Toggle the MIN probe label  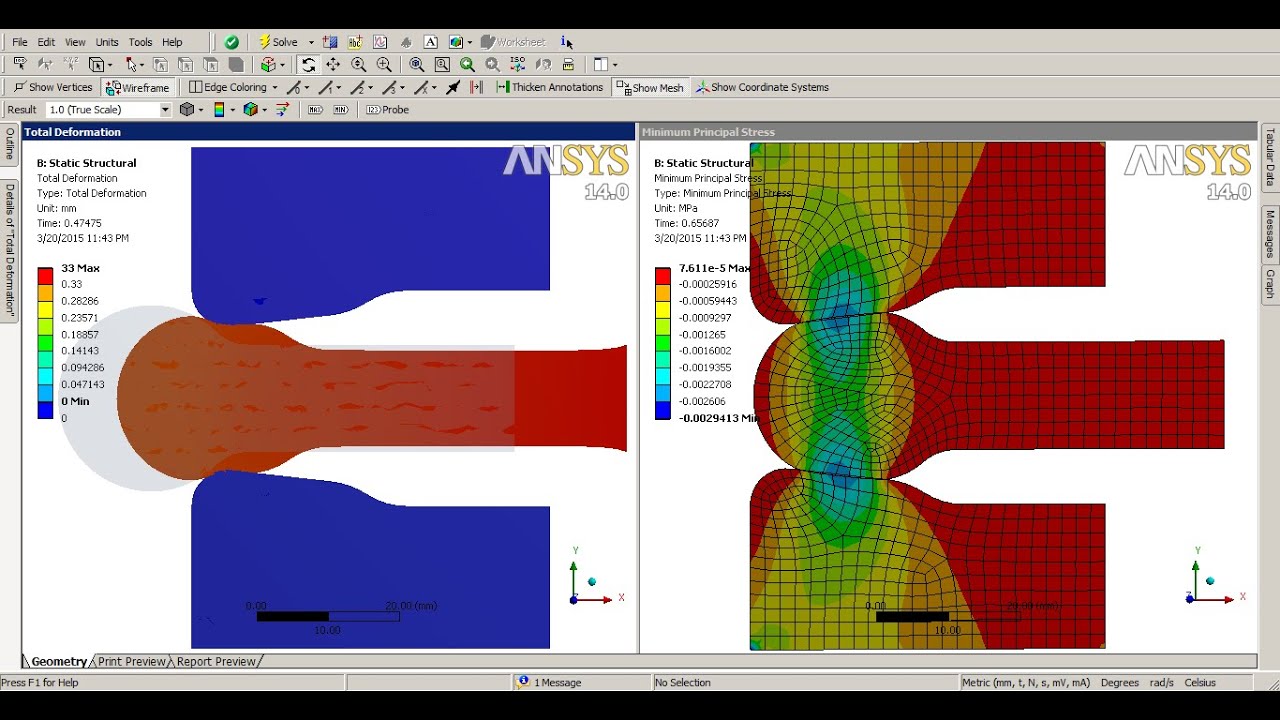point(341,109)
